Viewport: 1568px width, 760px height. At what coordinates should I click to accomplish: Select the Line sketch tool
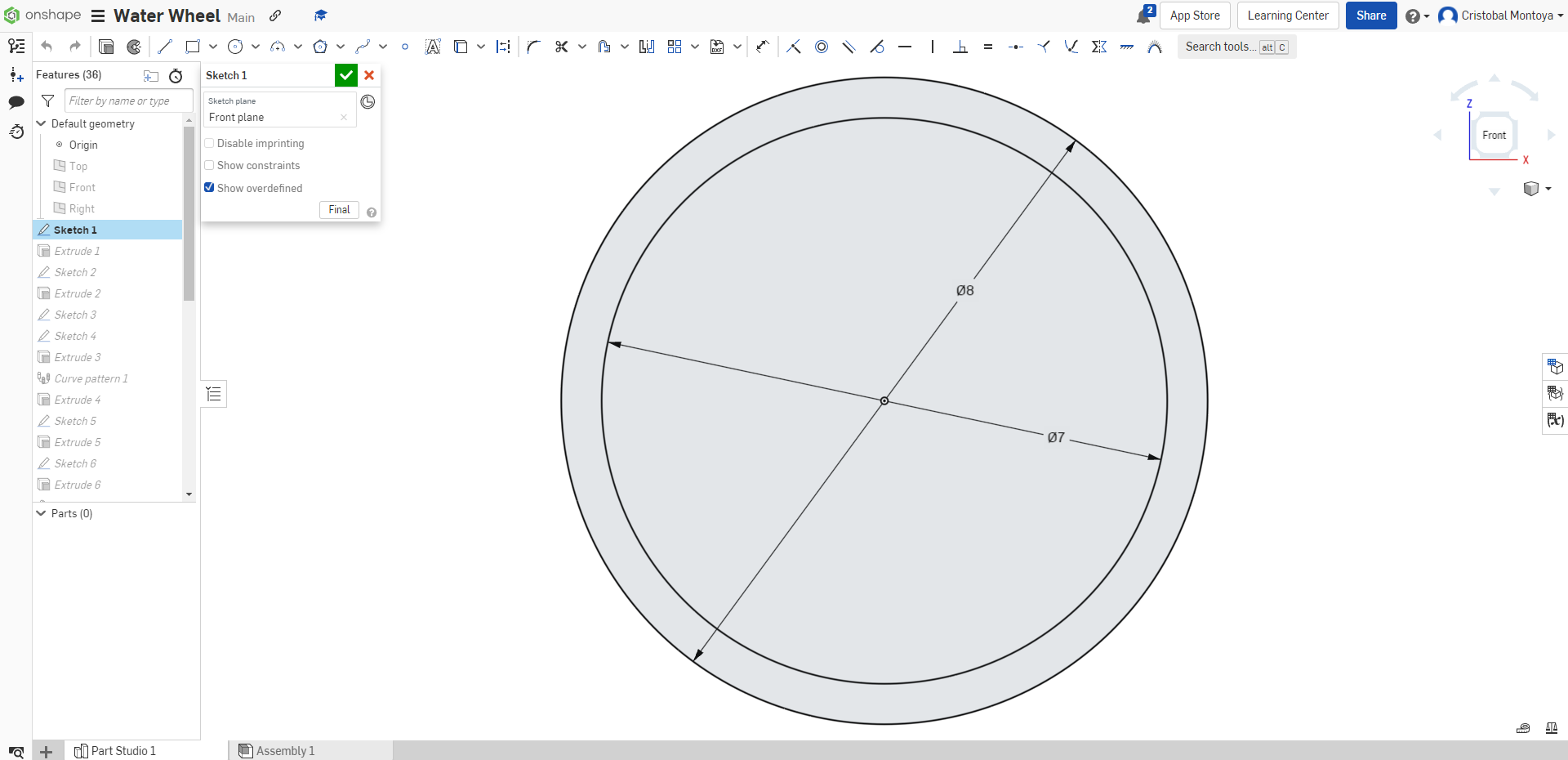164,47
